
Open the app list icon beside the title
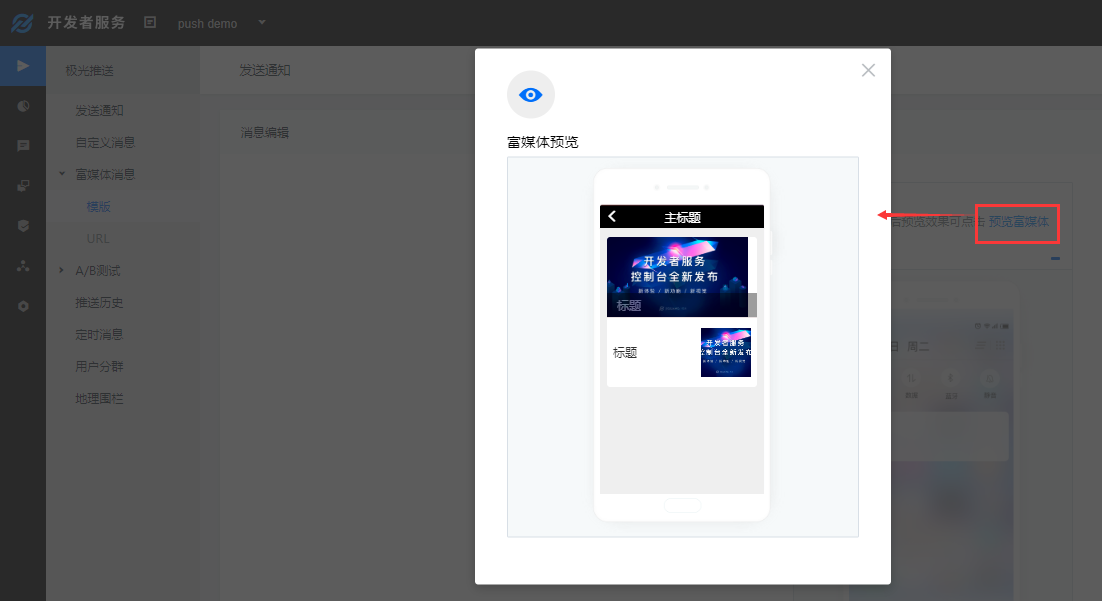150,22
